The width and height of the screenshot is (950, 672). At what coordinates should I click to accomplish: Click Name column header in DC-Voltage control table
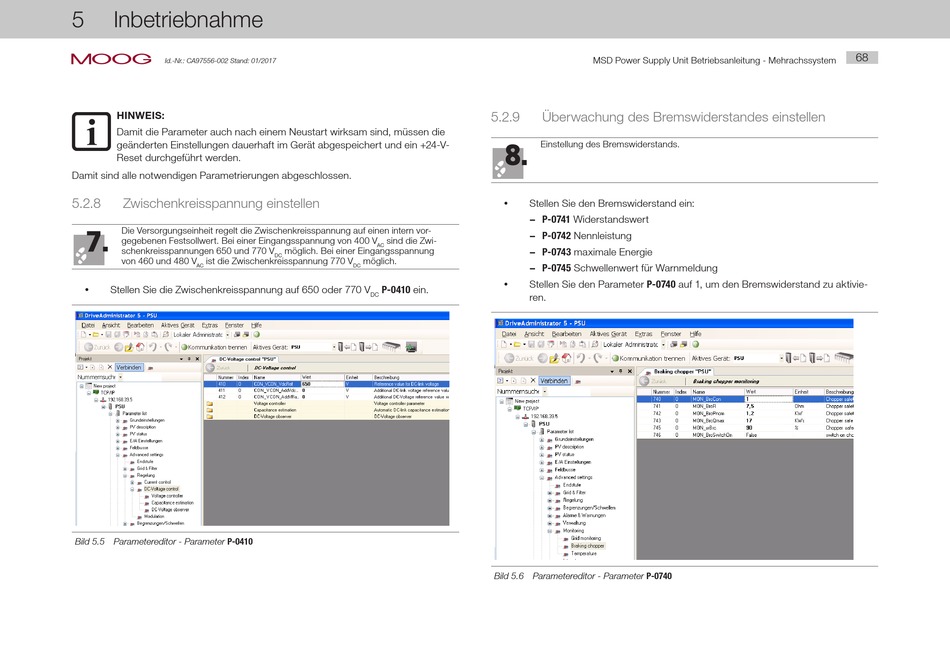click(x=276, y=377)
